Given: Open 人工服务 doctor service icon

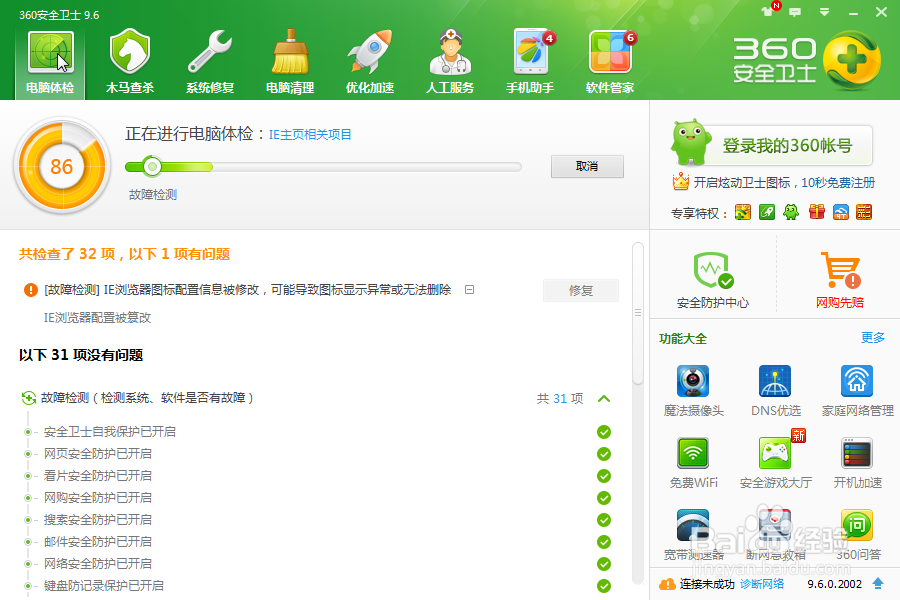Looking at the screenshot, I should pos(450,61).
